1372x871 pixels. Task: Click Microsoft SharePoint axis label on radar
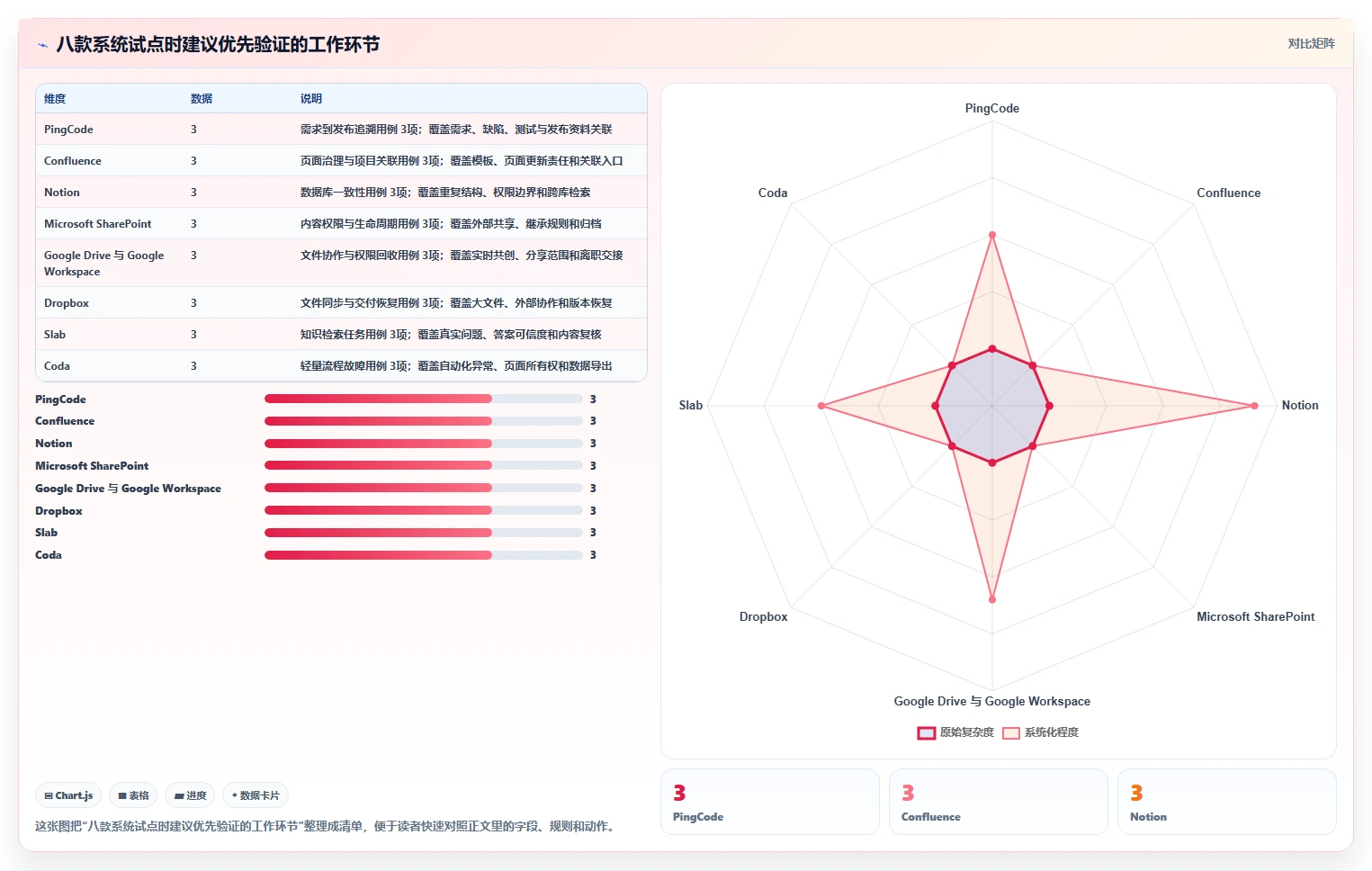click(x=1255, y=617)
